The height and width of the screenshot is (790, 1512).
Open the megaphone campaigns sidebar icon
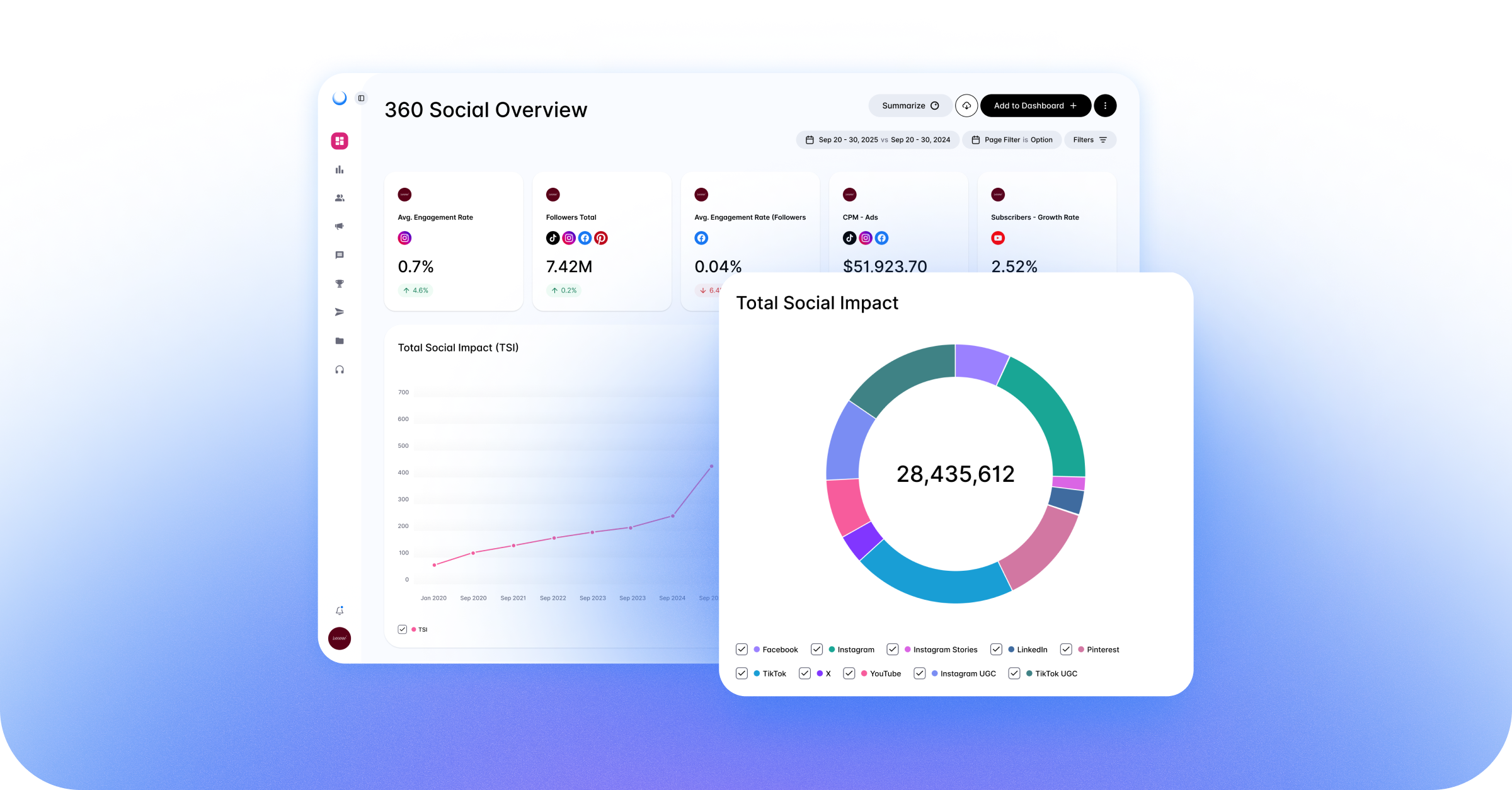[x=340, y=226]
